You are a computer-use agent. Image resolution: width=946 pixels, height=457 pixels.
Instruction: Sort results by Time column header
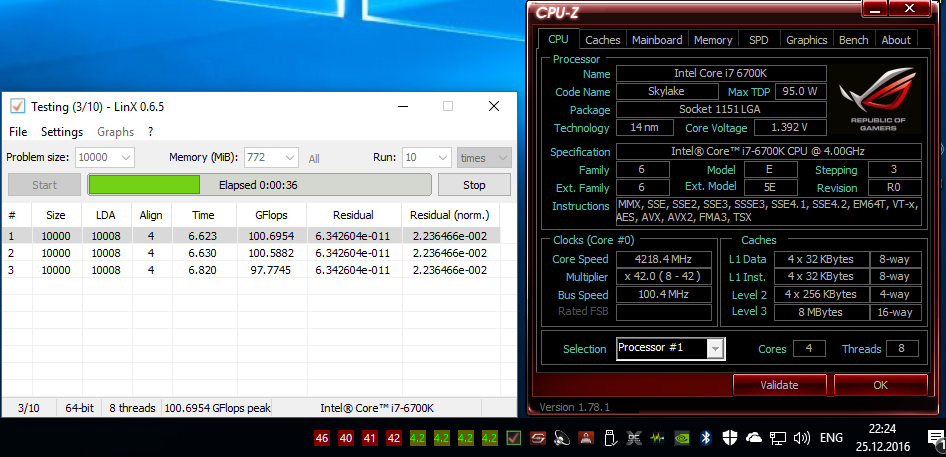coord(203,215)
